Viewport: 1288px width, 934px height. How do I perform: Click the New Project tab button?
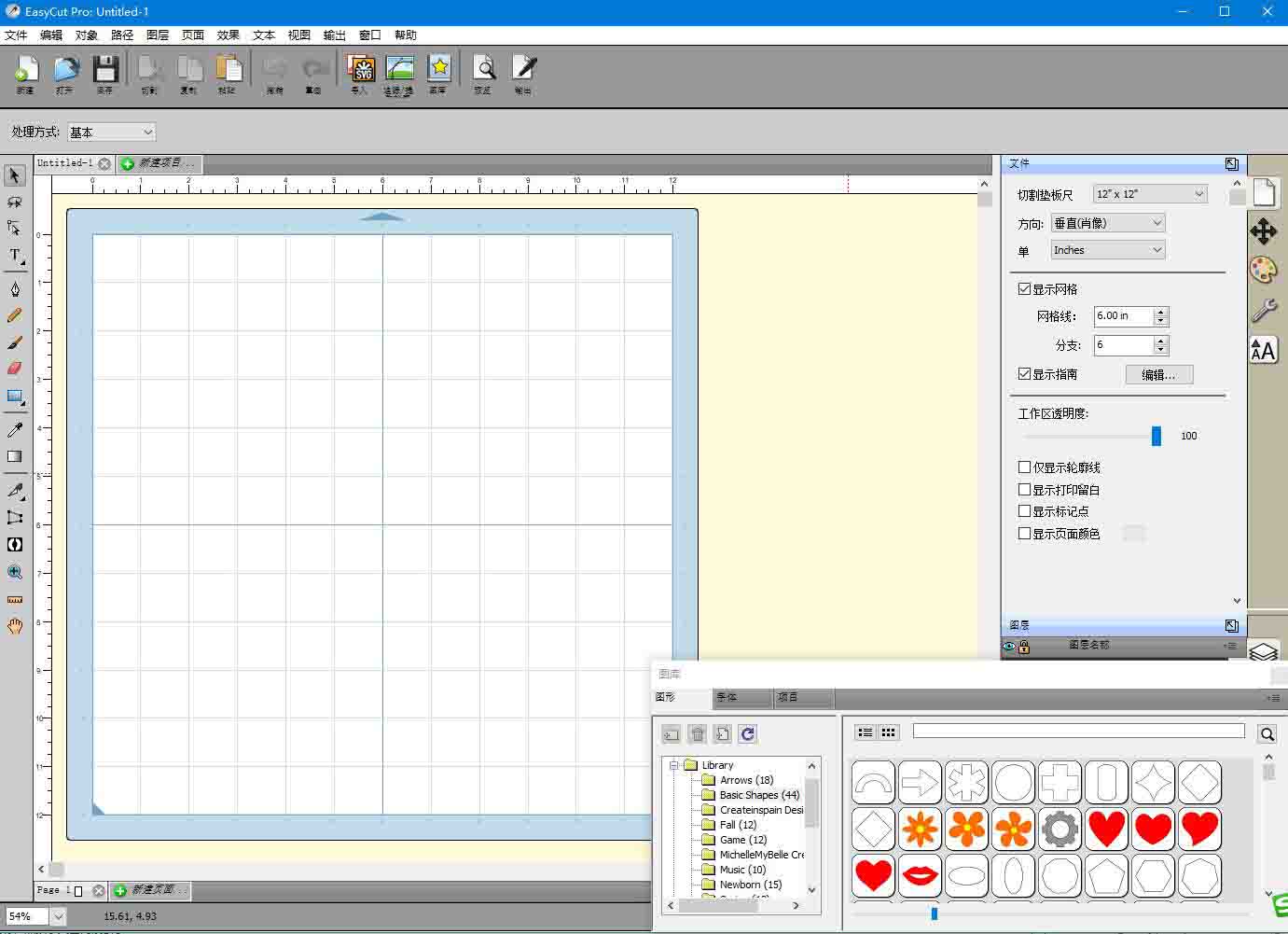pos(159,163)
